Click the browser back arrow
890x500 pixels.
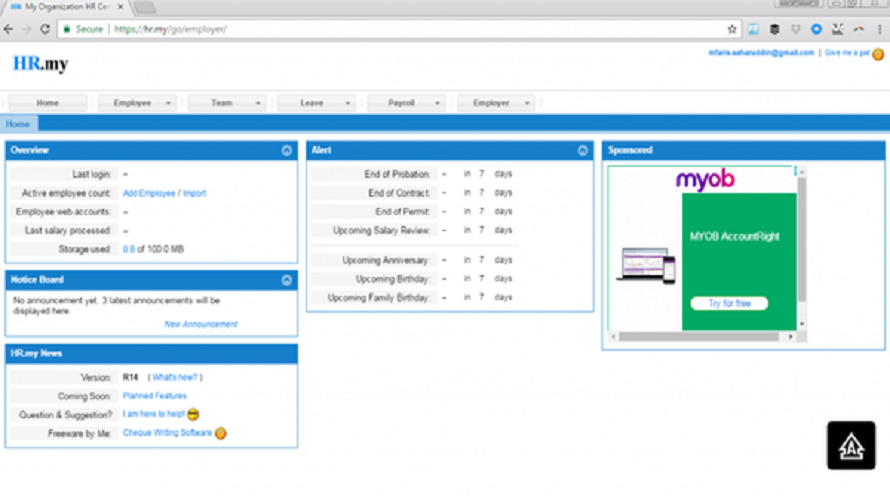pos(9,29)
